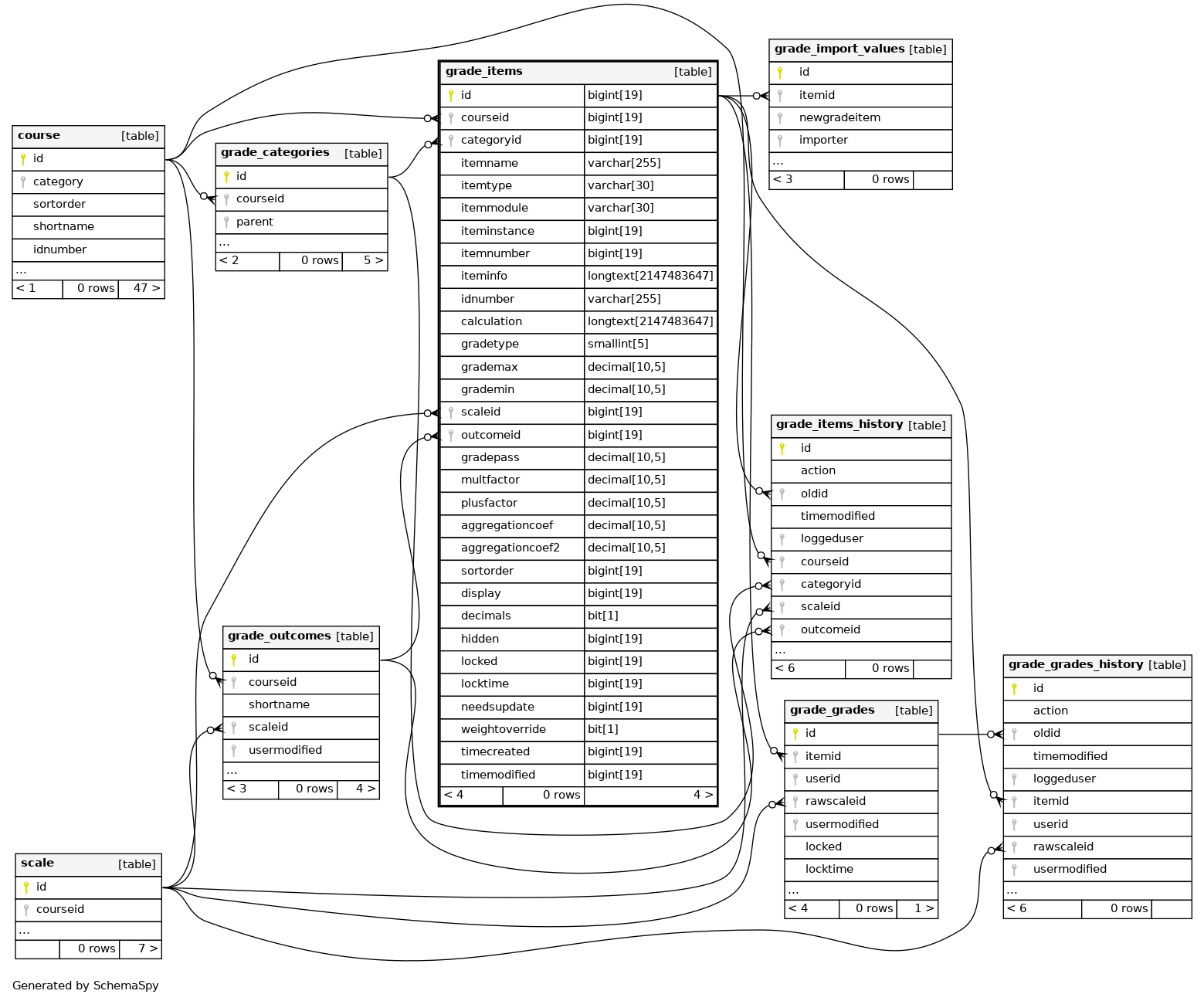Click the ellipsis row in grade_outcomes table
This screenshot has width=1204, height=1001.
pyautogui.click(x=301, y=772)
